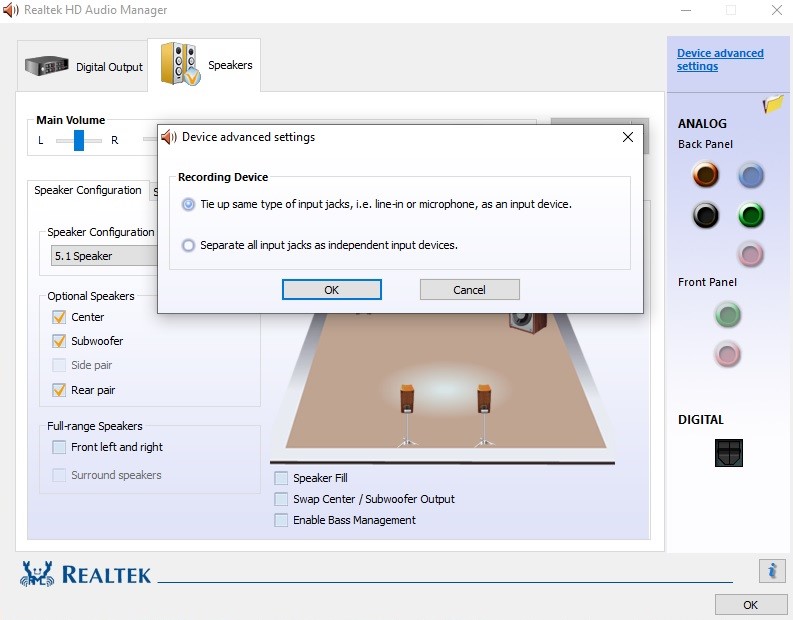The width and height of the screenshot is (793, 620).
Task: Click the 'Recording Device' group label
Action: coord(223,177)
